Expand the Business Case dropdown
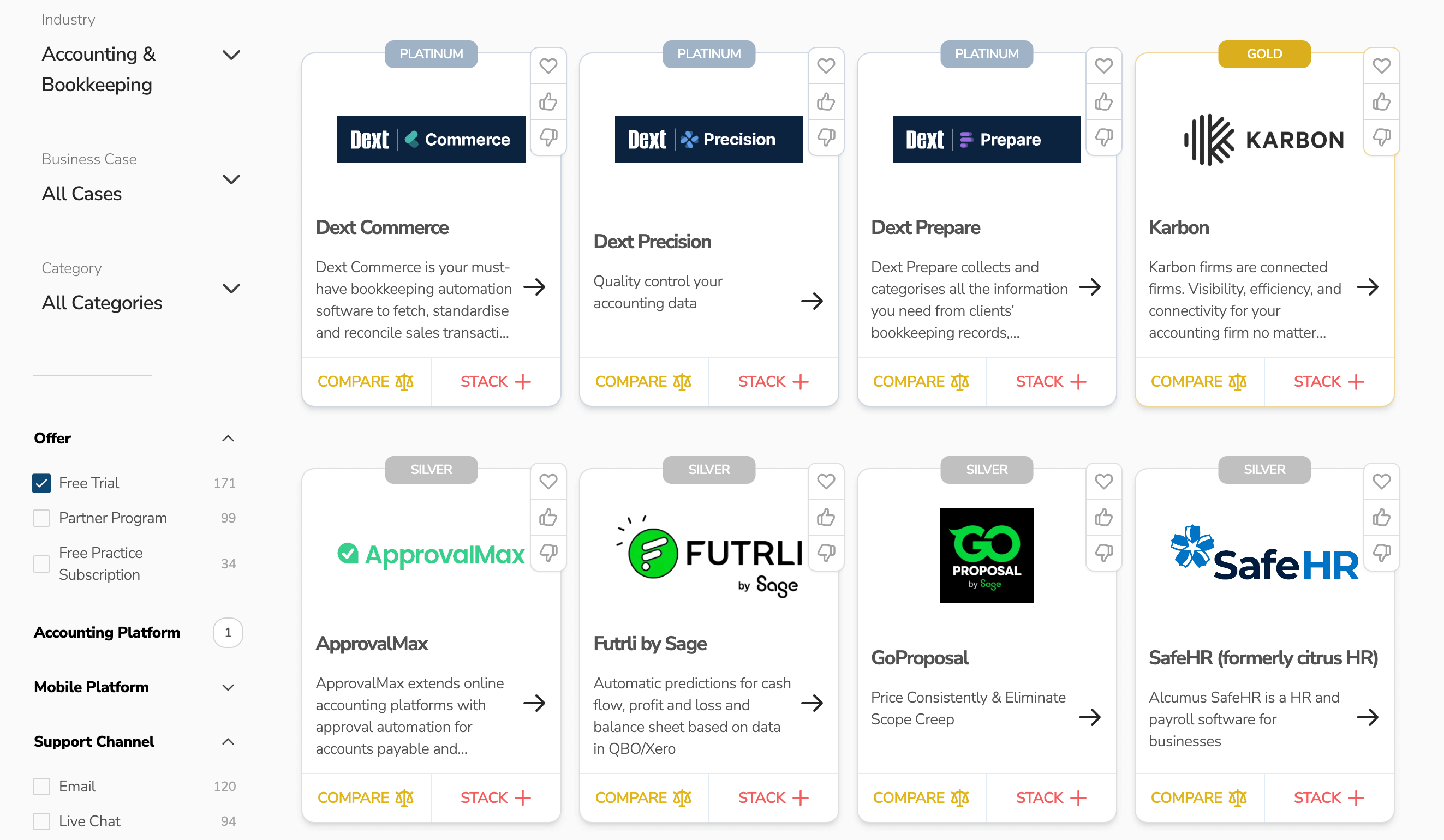Screen dimensions: 1444x840 pyautogui.click(x=231, y=179)
